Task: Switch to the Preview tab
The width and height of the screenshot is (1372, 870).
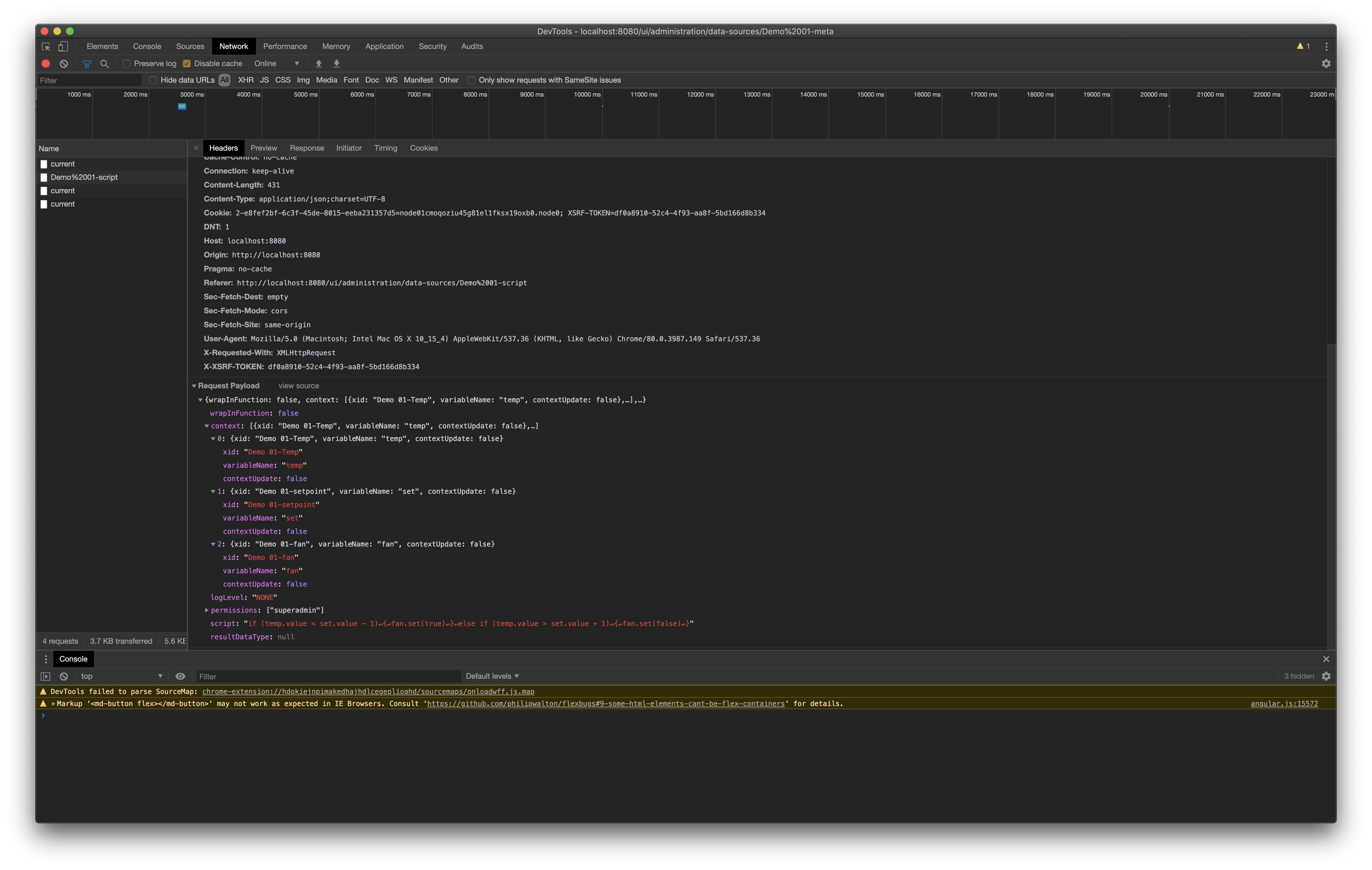Action: coord(264,148)
